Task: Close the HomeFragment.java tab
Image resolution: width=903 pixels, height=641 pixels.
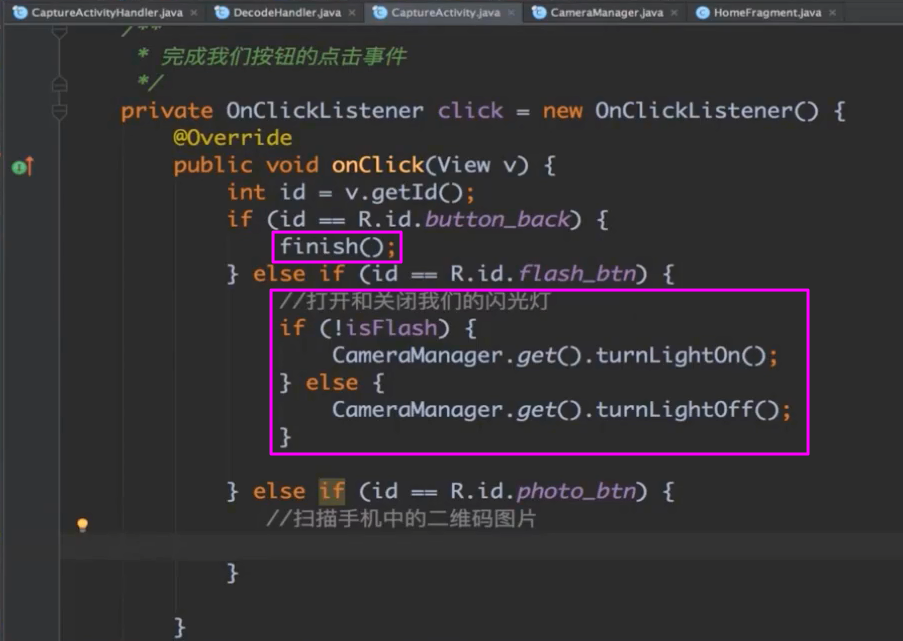Action: pyautogui.click(x=832, y=12)
